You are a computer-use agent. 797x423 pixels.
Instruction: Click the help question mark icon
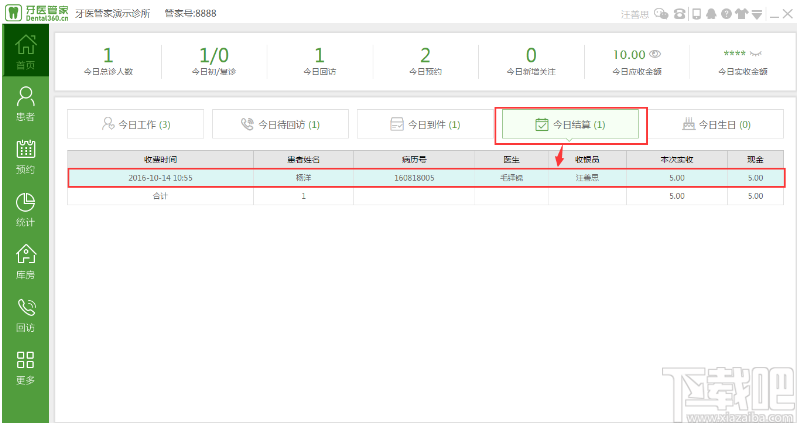[x=726, y=14]
